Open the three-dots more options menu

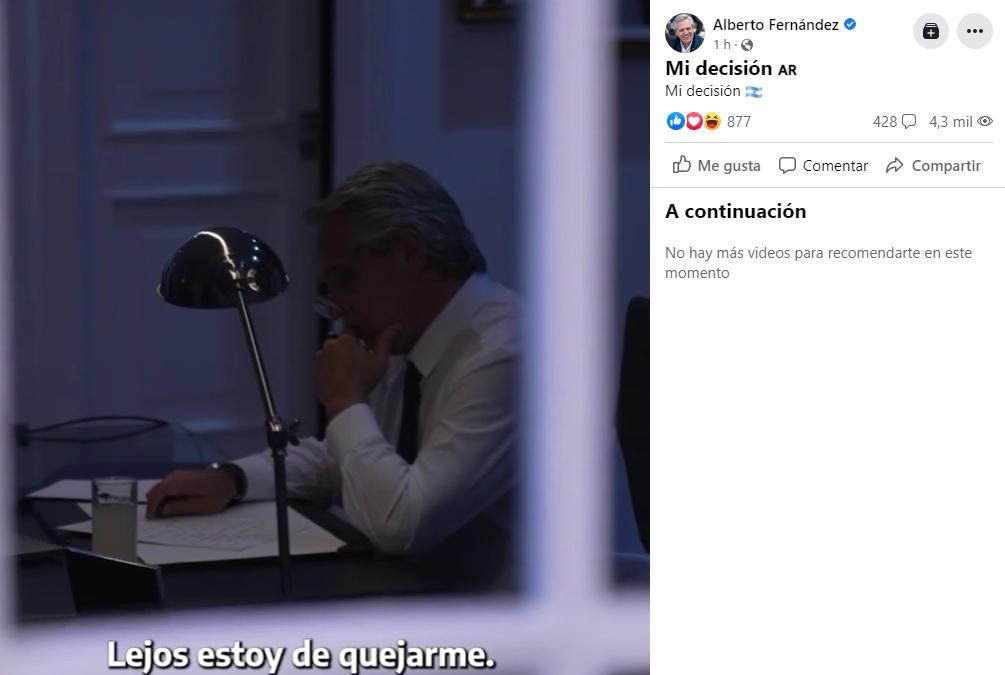[974, 31]
